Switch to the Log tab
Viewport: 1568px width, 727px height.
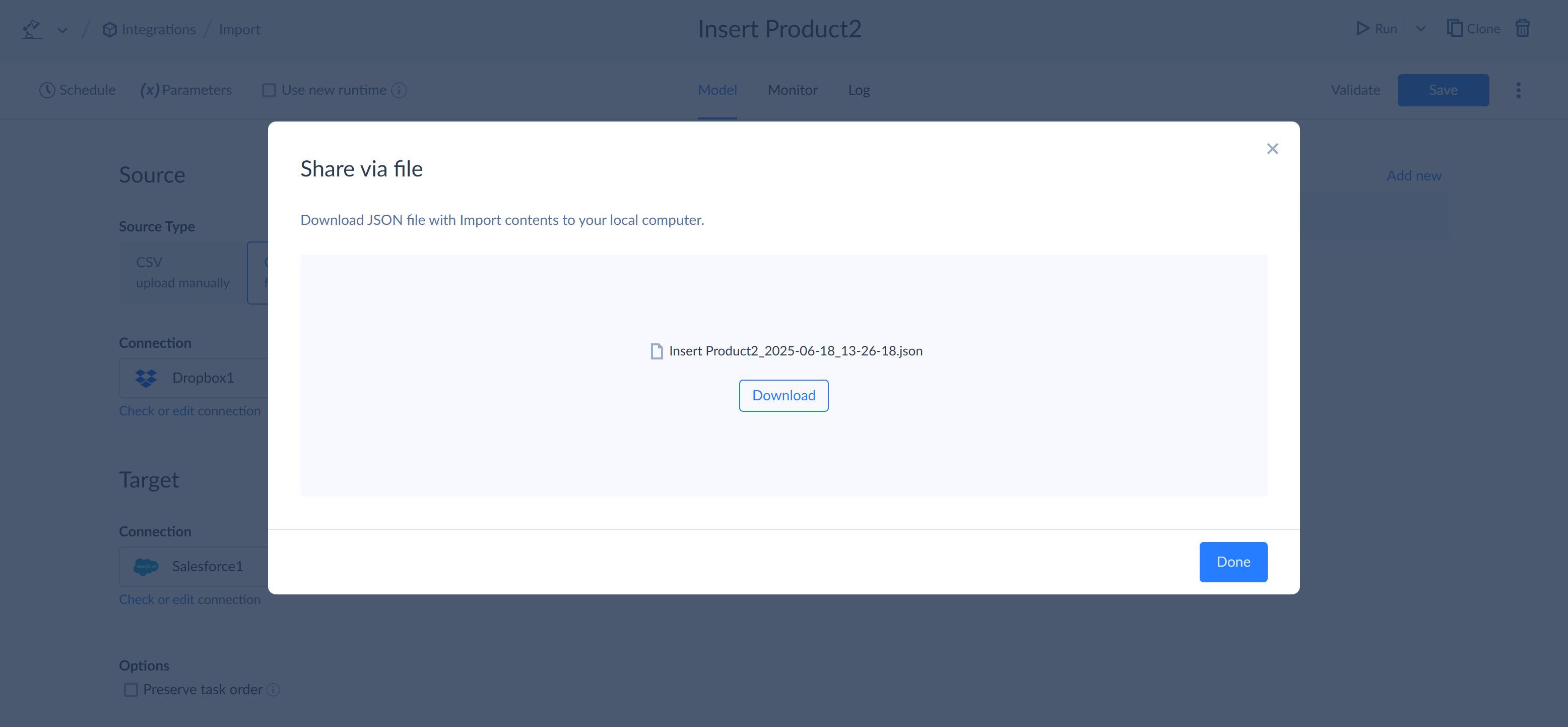[x=859, y=90]
